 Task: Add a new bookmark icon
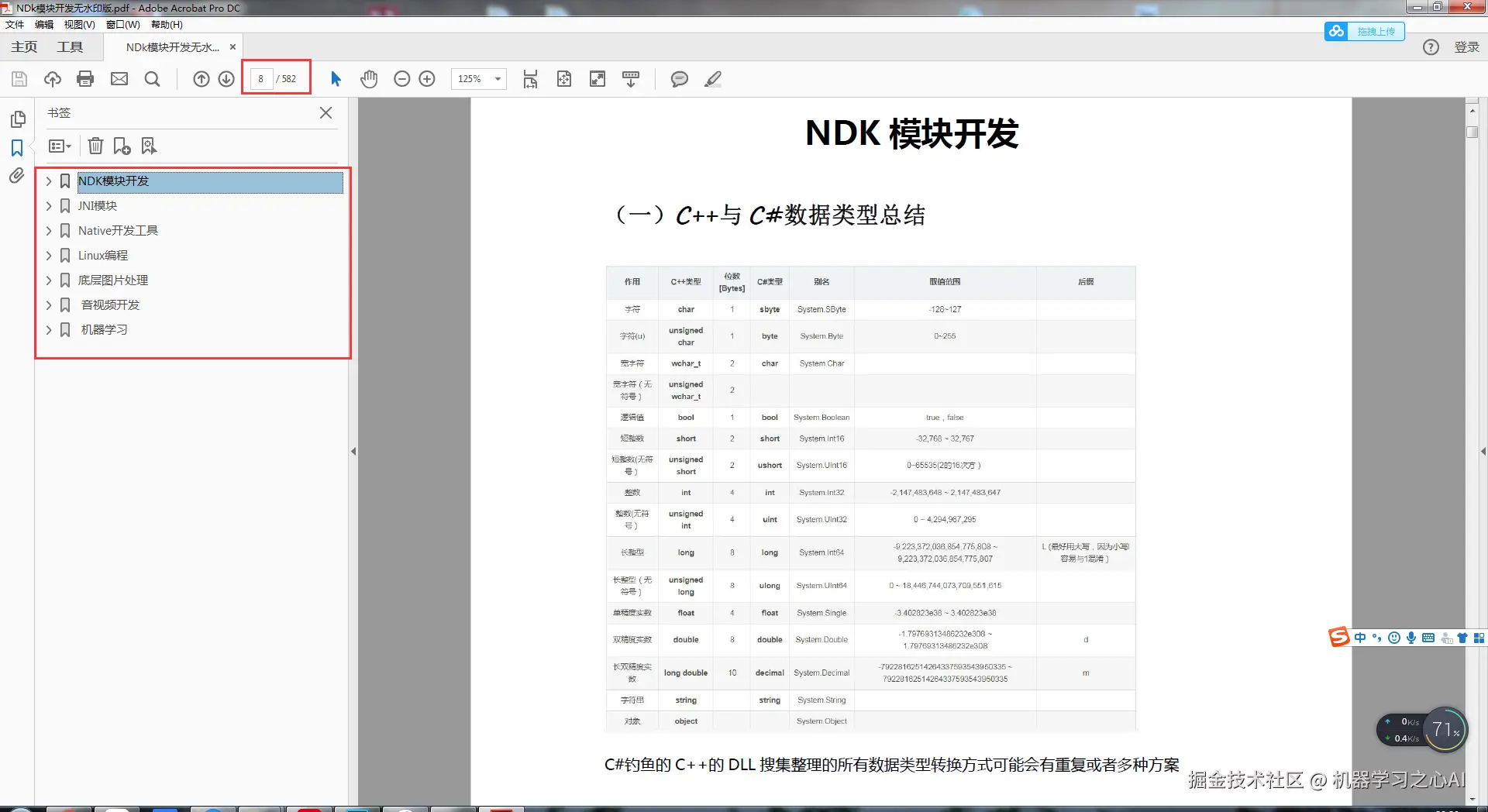click(122, 146)
